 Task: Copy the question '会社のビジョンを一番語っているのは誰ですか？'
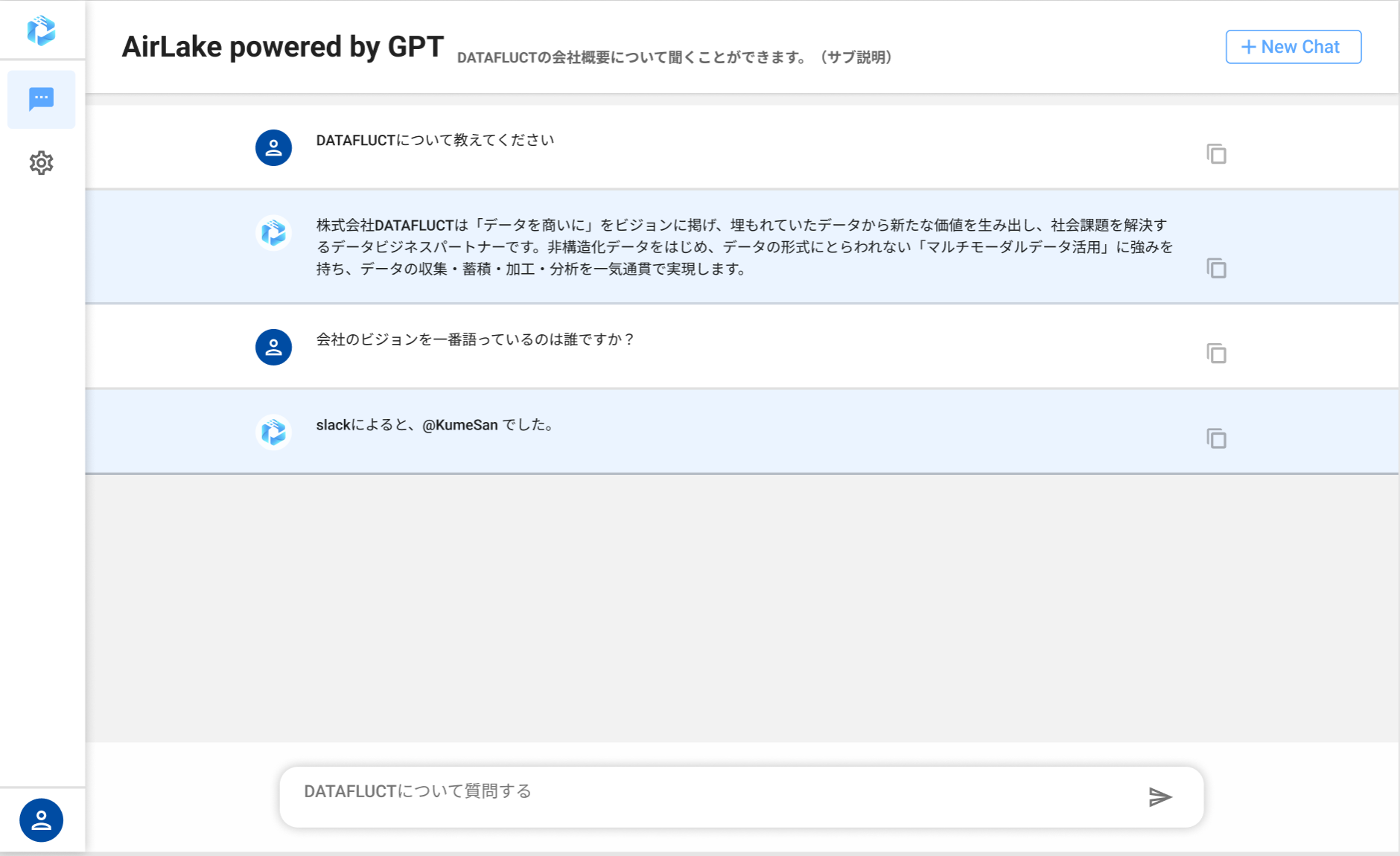(1216, 353)
